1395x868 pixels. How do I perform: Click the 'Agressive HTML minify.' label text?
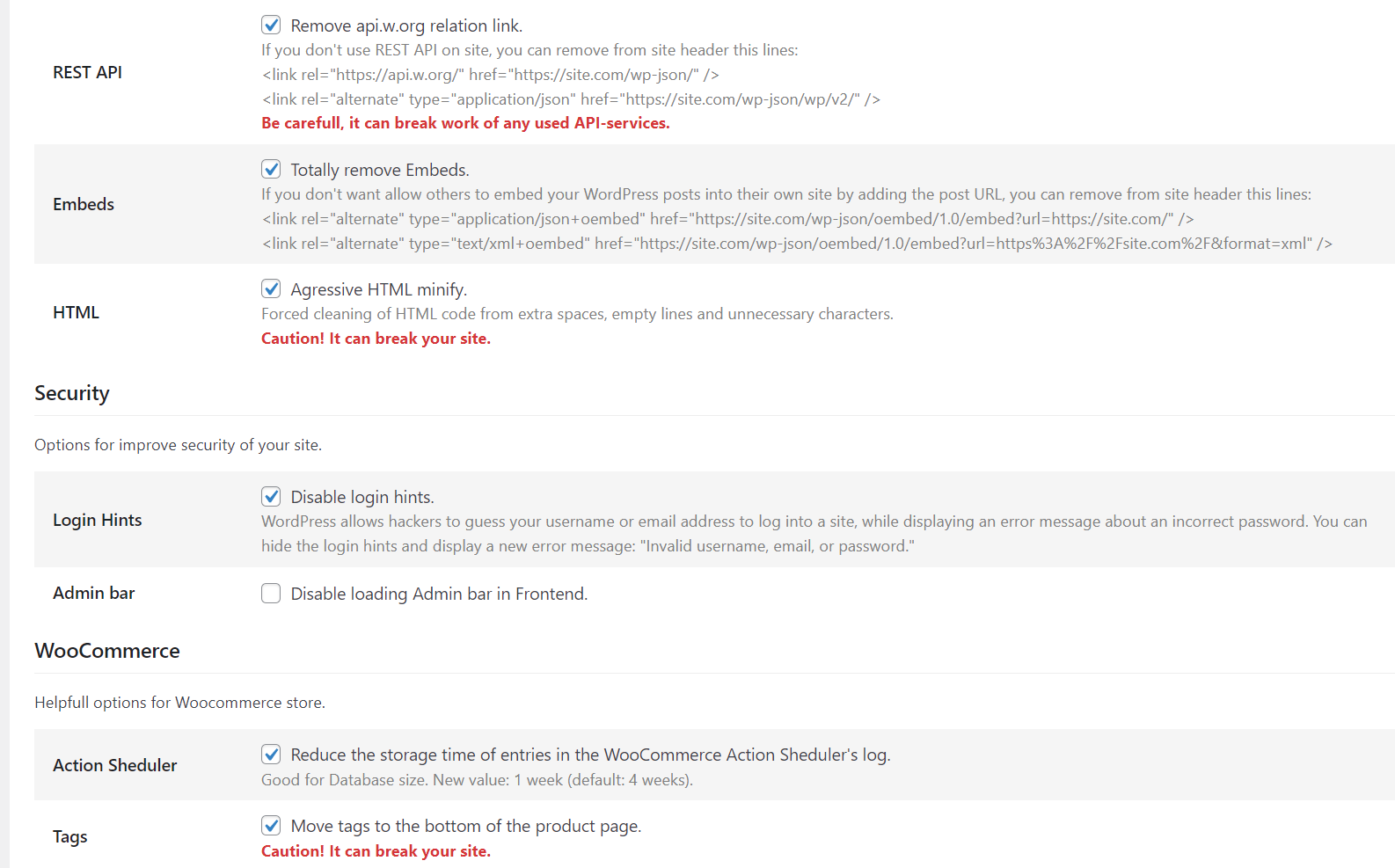[x=379, y=289]
